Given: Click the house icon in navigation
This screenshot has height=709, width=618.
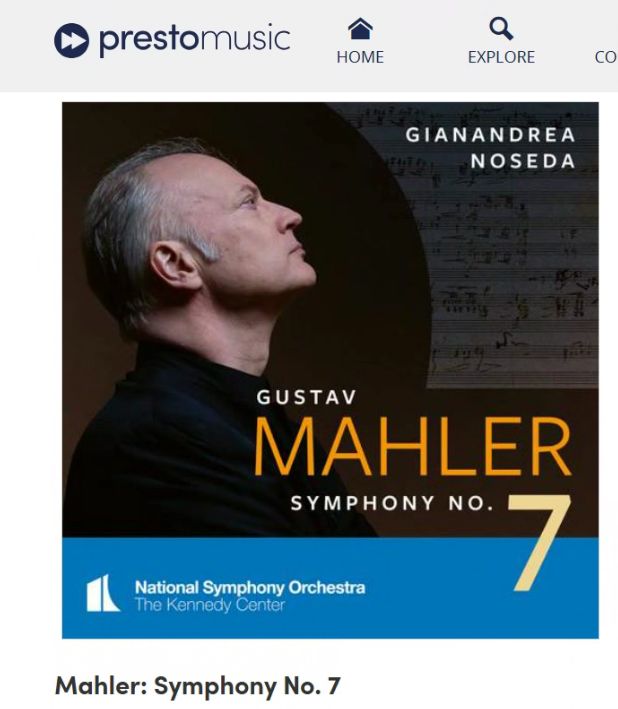Looking at the screenshot, I should coord(359,28).
